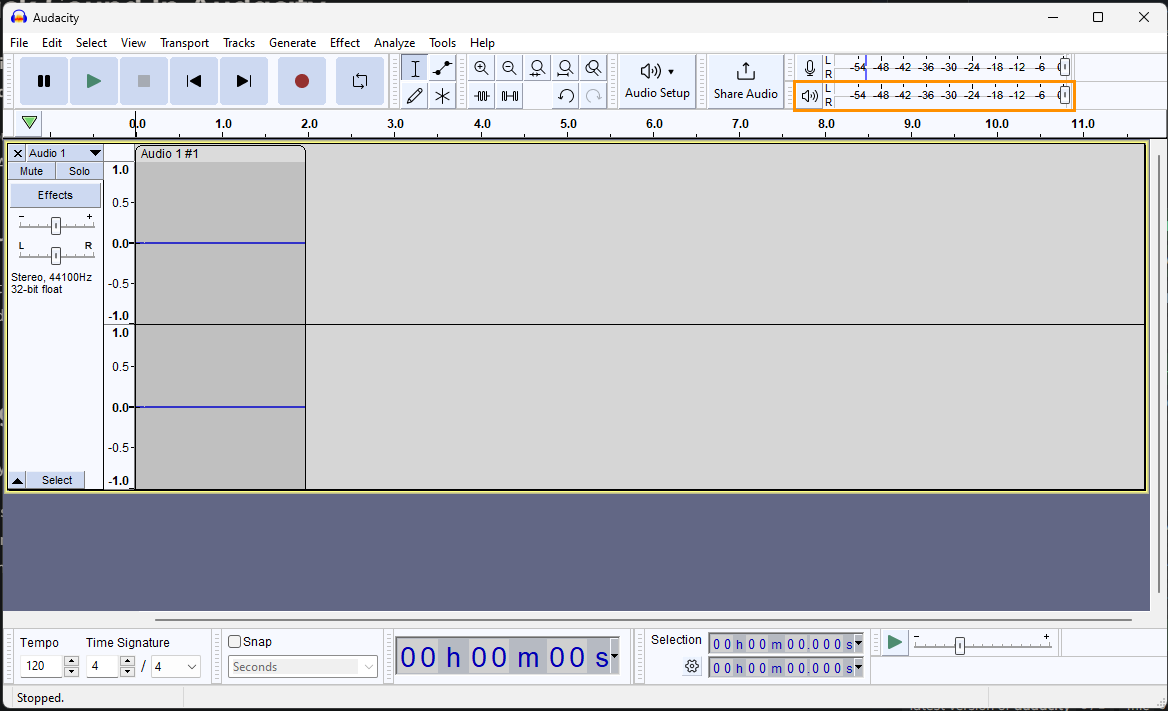Choose the Draw (pencil) tool
This screenshot has width=1168, height=711.
415,95
